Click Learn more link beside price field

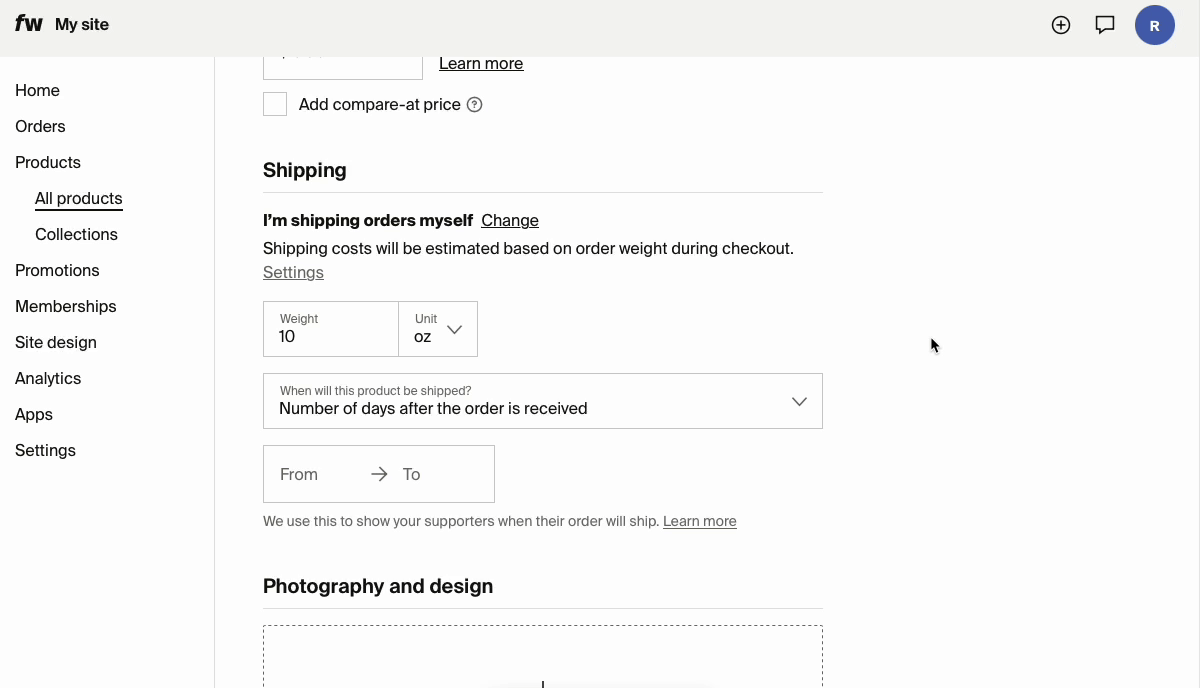click(x=481, y=63)
